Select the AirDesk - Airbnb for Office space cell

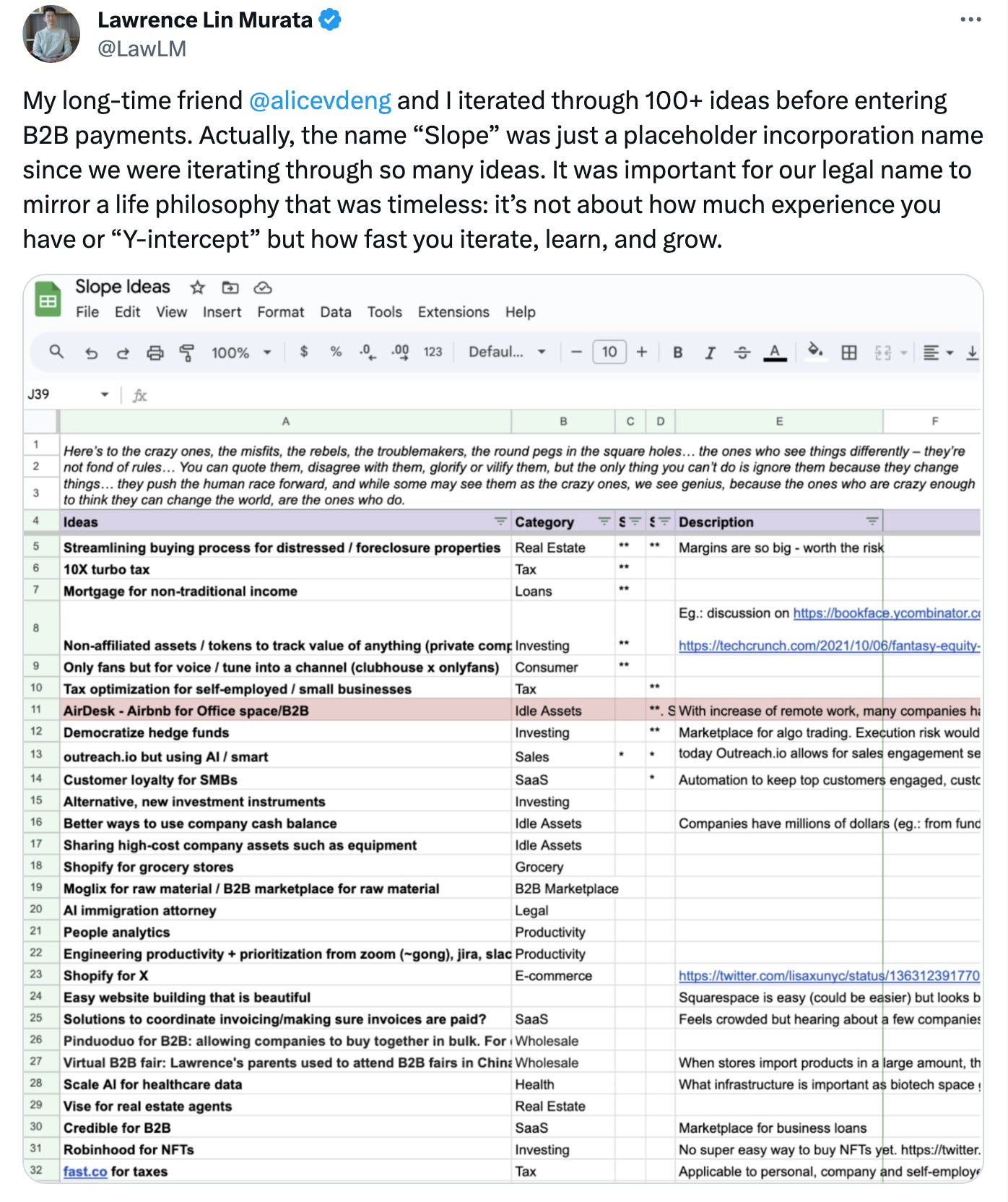285,710
